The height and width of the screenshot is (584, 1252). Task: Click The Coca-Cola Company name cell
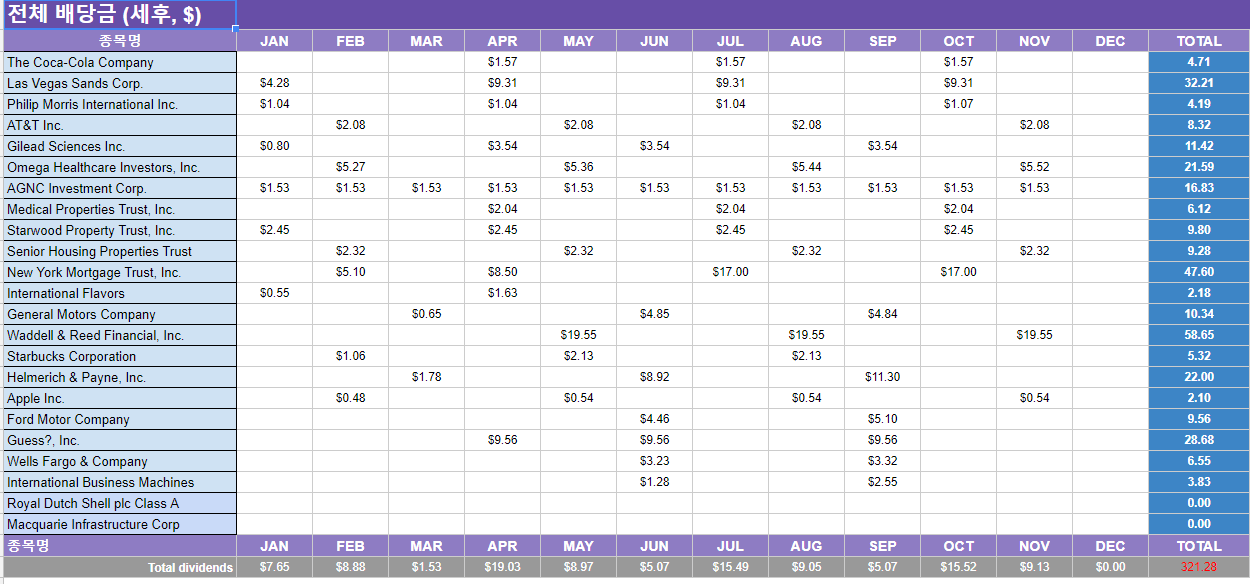pos(119,62)
